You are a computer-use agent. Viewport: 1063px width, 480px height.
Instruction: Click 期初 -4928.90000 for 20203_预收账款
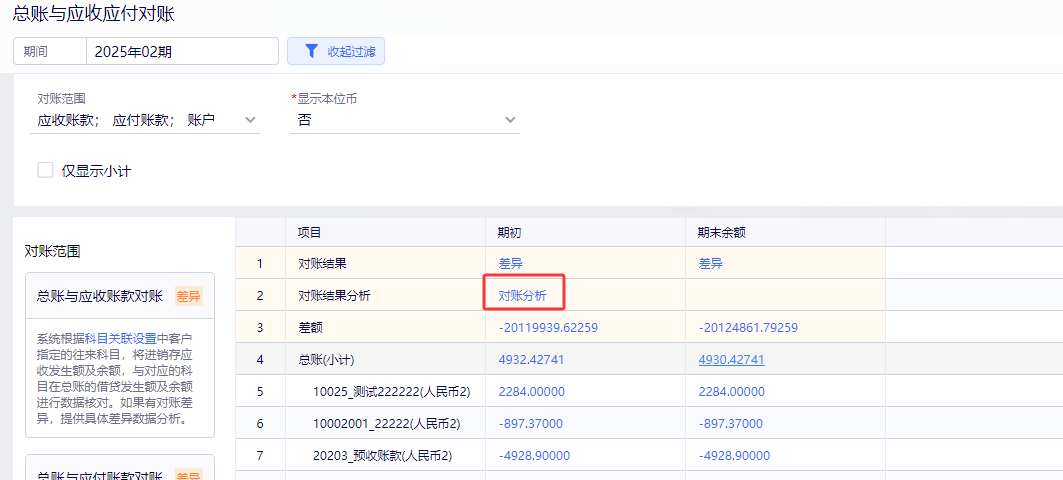click(534, 455)
